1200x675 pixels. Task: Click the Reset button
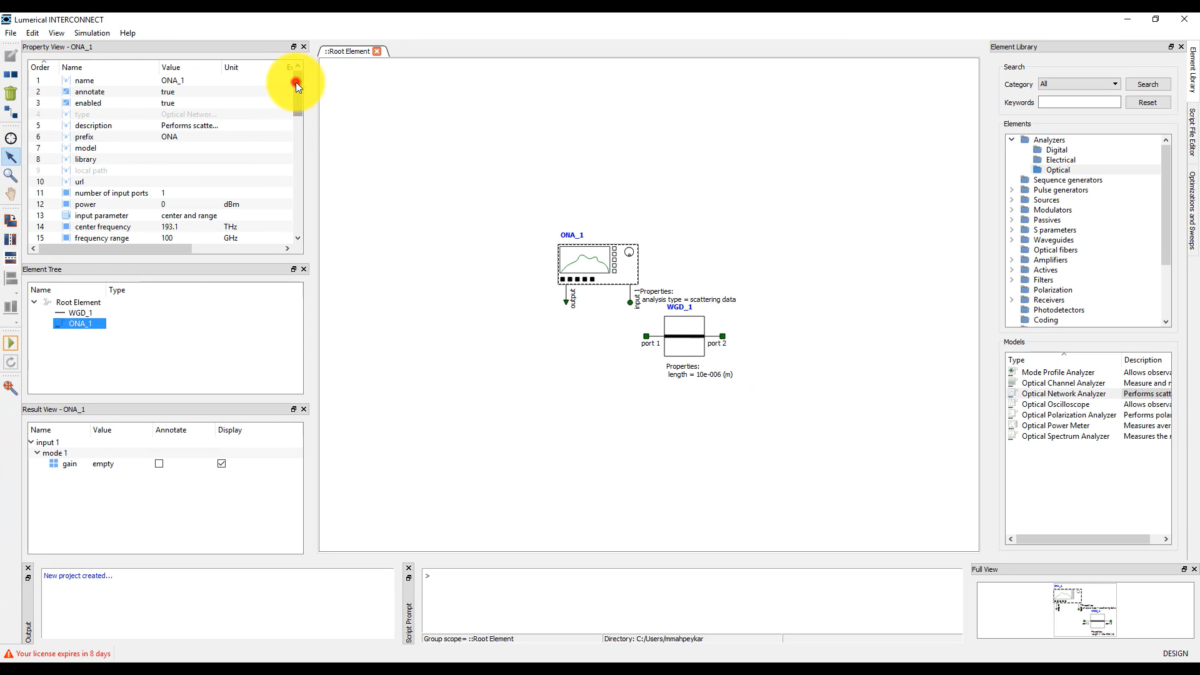tap(1148, 102)
